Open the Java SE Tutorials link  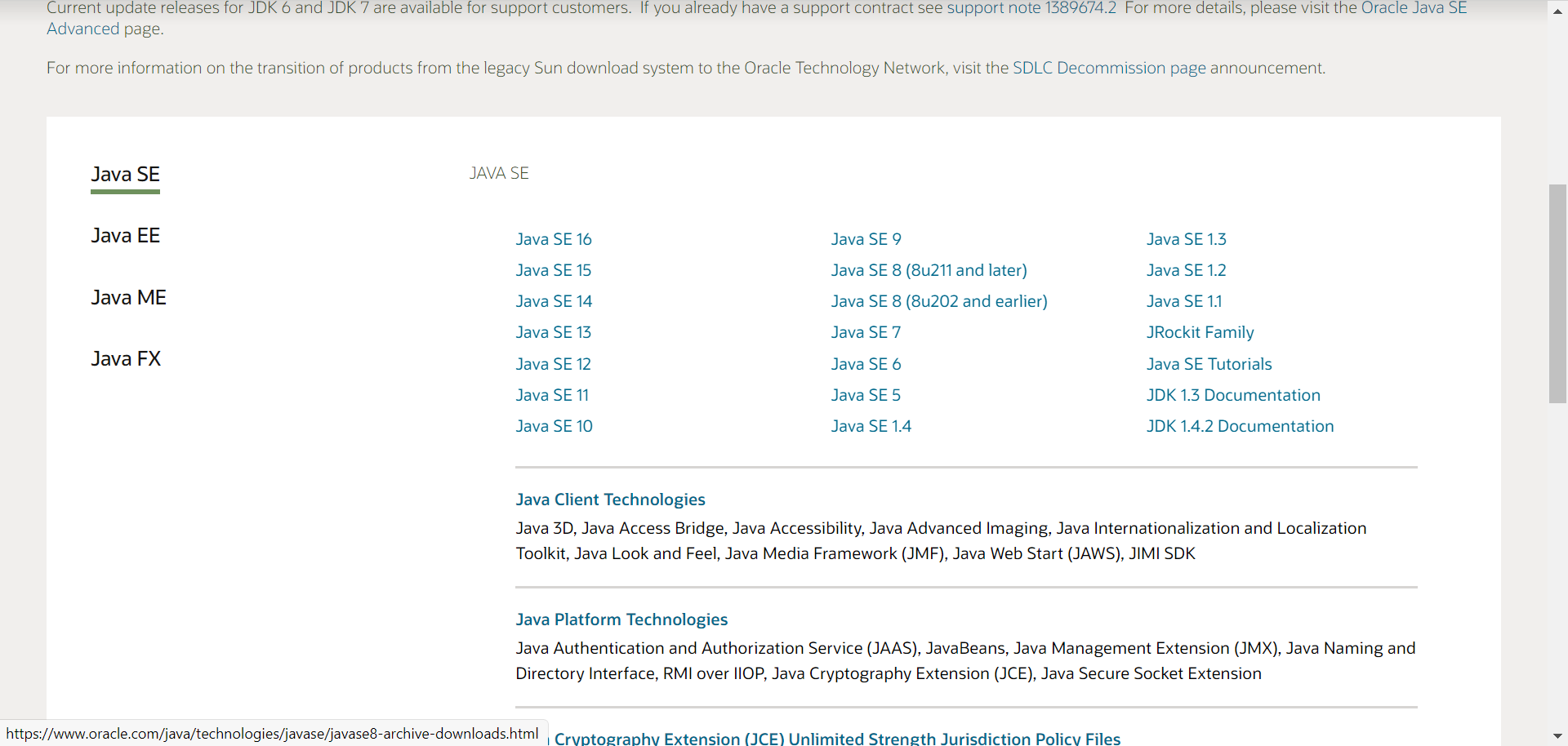click(1209, 364)
